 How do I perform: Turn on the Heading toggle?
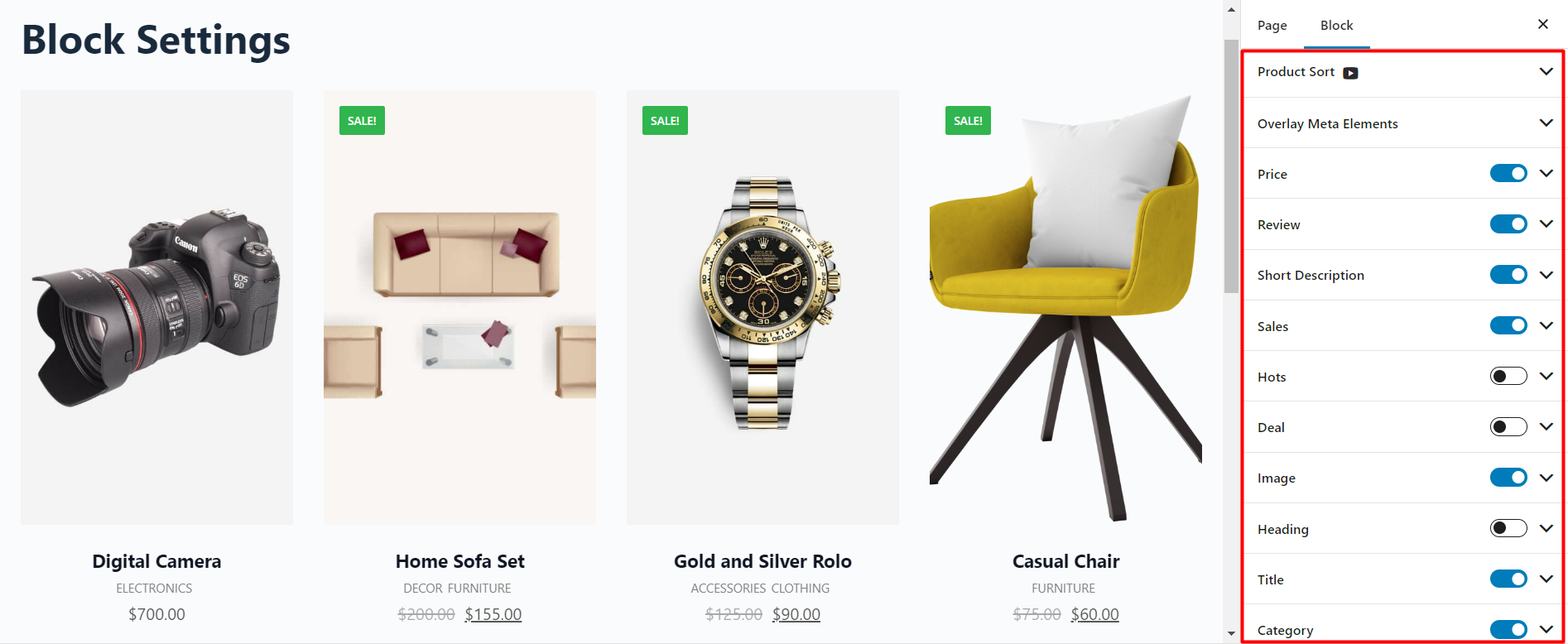tap(1508, 528)
